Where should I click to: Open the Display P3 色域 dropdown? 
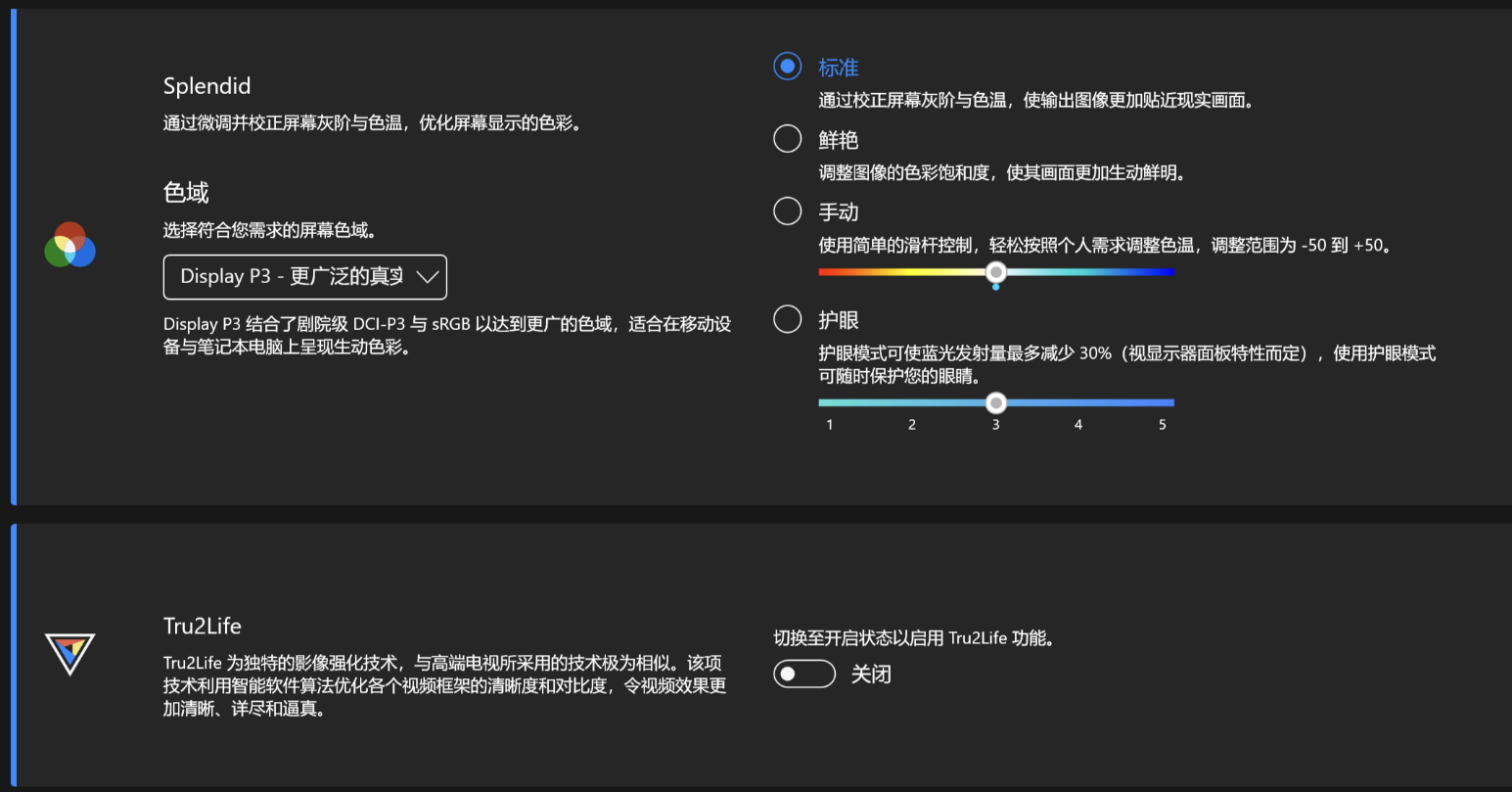click(x=304, y=277)
